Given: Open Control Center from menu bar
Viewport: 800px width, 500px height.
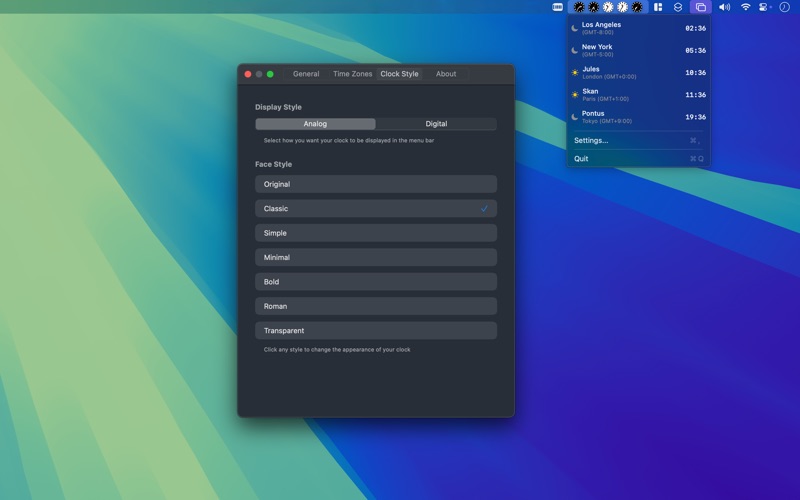Looking at the screenshot, I should pyautogui.click(x=764, y=7).
